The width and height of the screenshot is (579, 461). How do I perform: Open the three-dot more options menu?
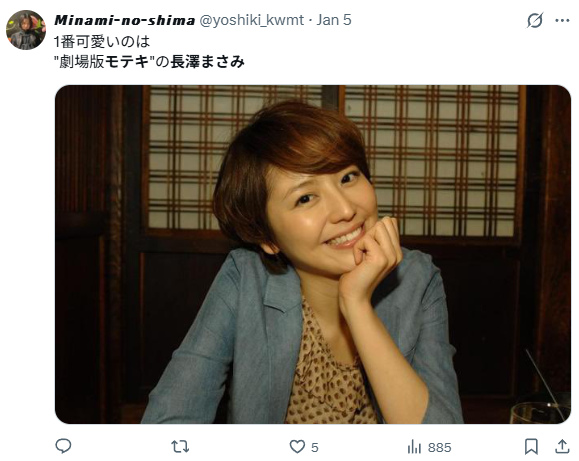click(x=562, y=21)
